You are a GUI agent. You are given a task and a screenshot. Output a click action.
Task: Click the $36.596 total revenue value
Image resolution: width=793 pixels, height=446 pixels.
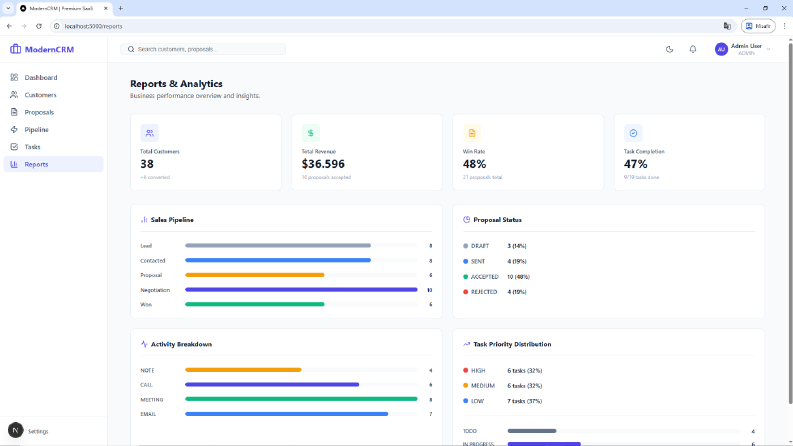(323, 164)
